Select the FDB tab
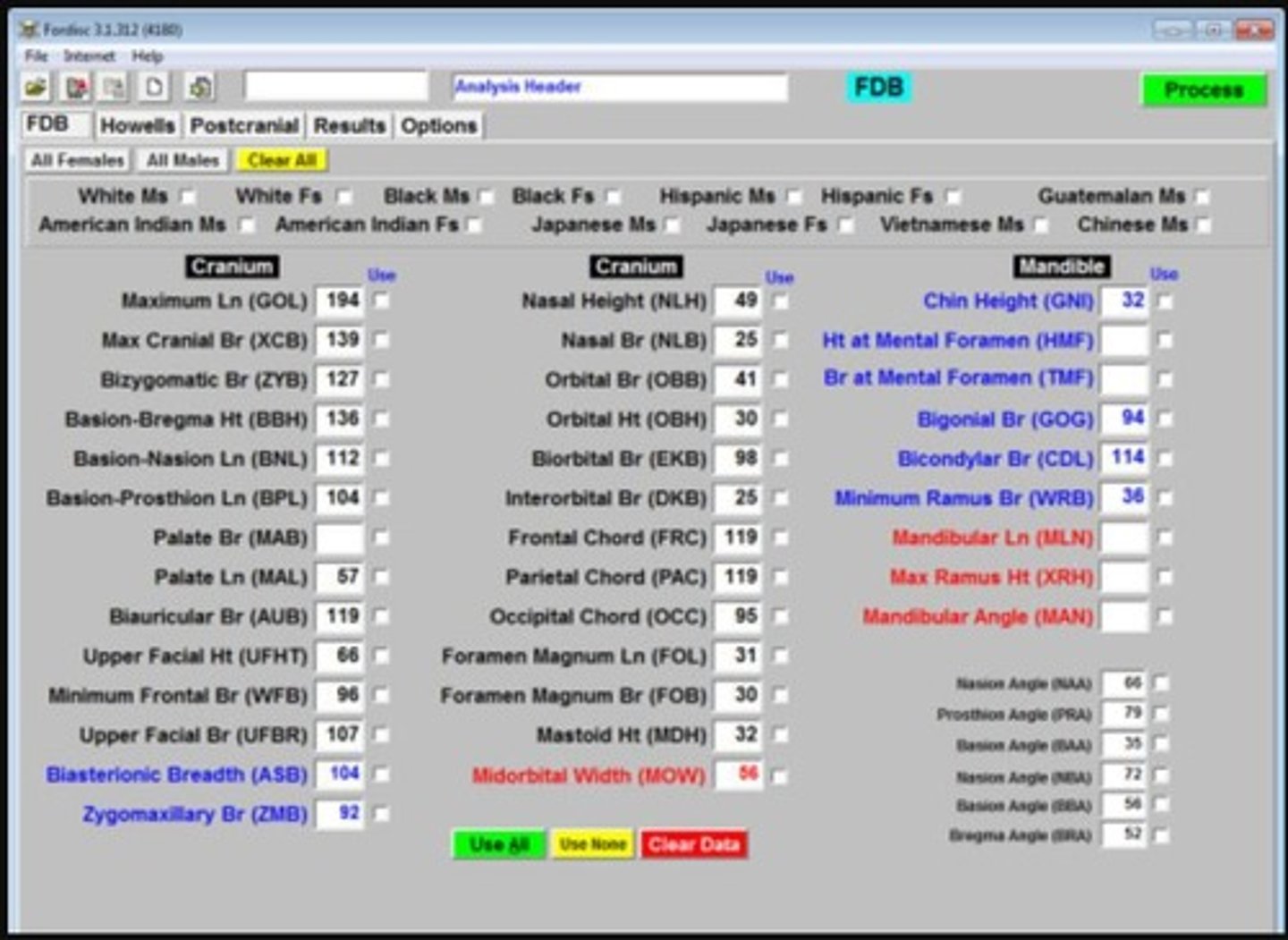This screenshot has width=1288, height=940. (x=55, y=124)
